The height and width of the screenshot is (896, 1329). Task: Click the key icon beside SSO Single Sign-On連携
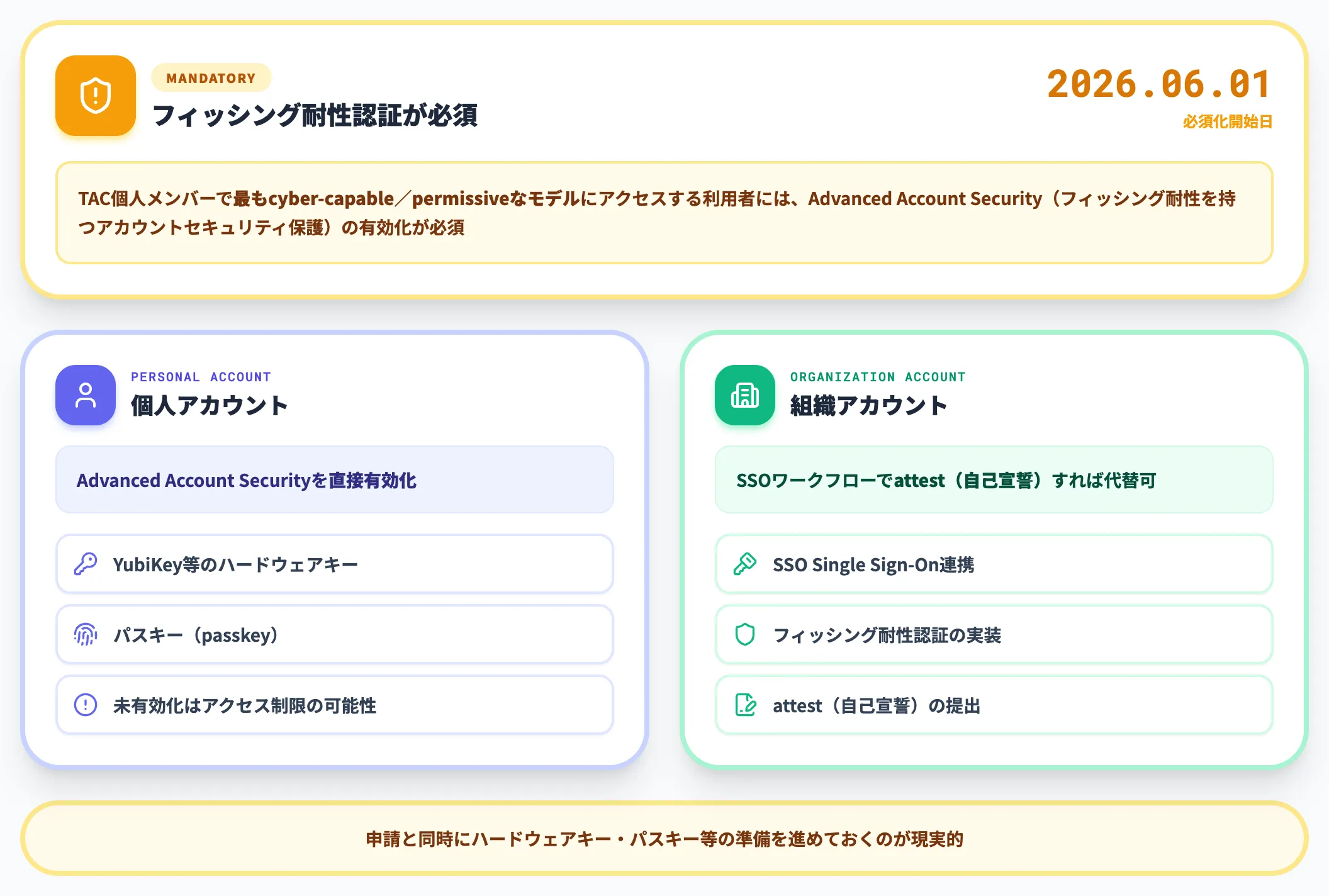tap(745, 564)
